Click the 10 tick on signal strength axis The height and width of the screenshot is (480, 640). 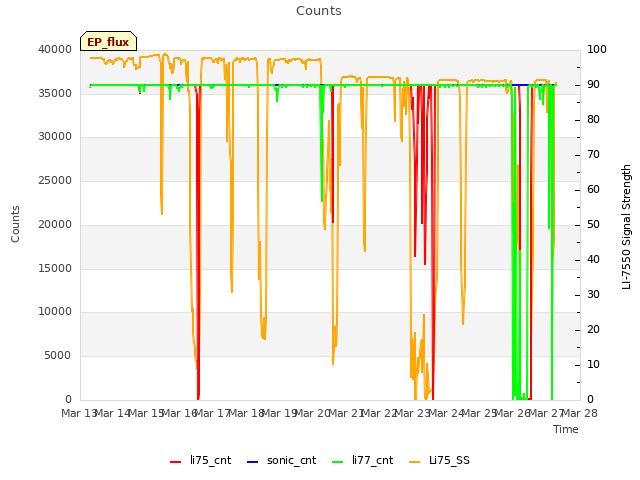[x=593, y=364]
